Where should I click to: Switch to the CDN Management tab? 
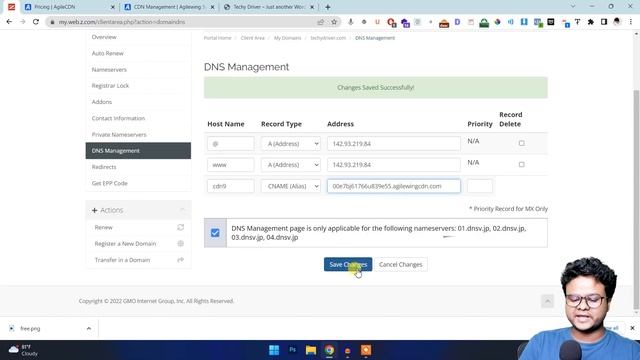click(168, 7)
